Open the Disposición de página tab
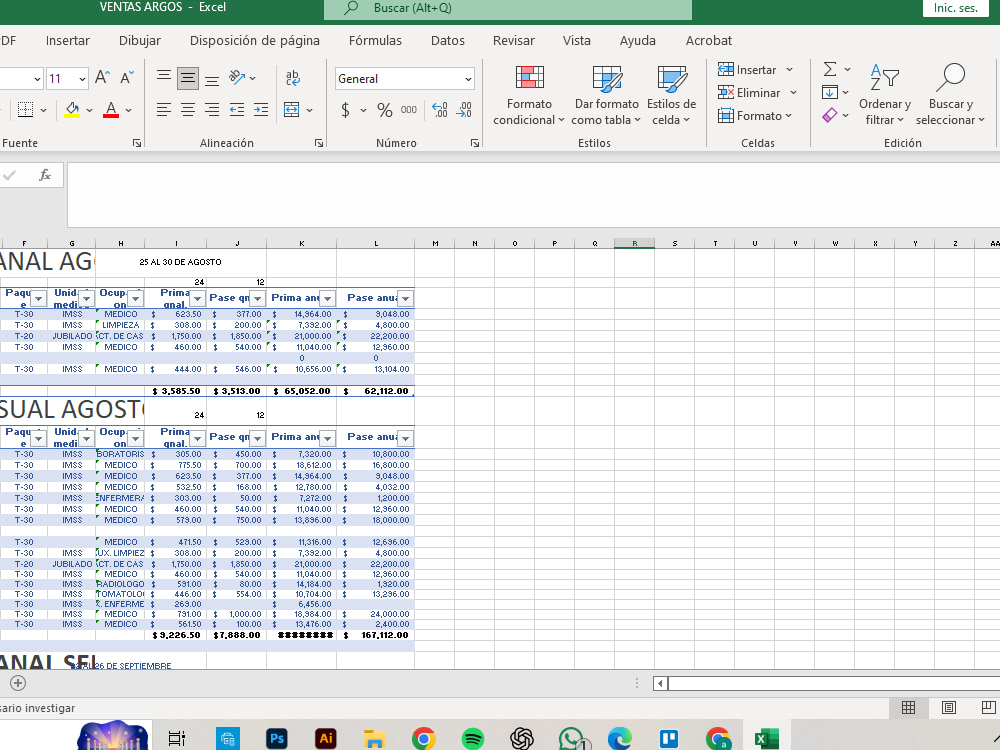Image resolution: width=1000 pixels, height=750 pixels. [x=254, y=40]
